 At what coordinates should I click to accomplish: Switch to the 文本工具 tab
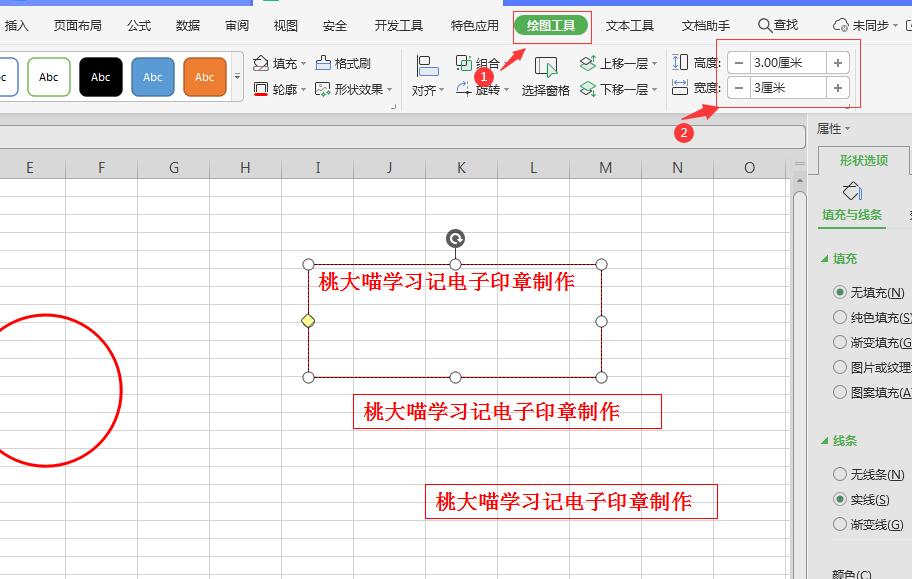click(629, 25)
